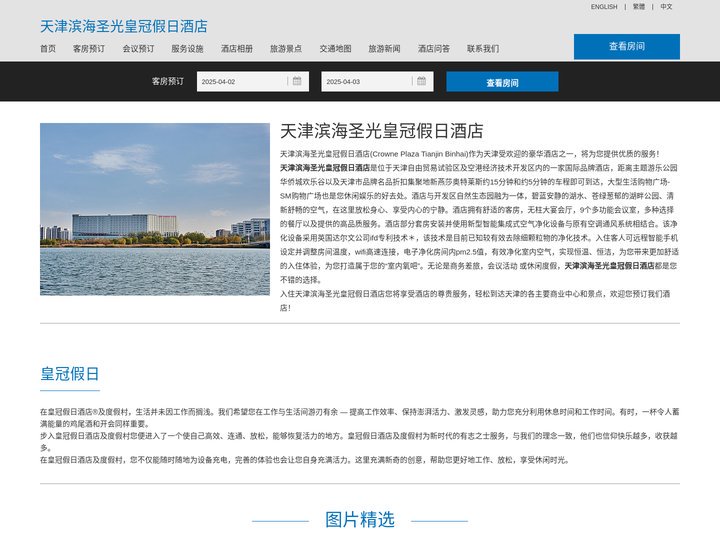Viewport: 720px width, 540px height.
Task: Click the paragraph starting 在皇冠假日酒店®及度假村，生活并未
Action: tap(360, 418)
